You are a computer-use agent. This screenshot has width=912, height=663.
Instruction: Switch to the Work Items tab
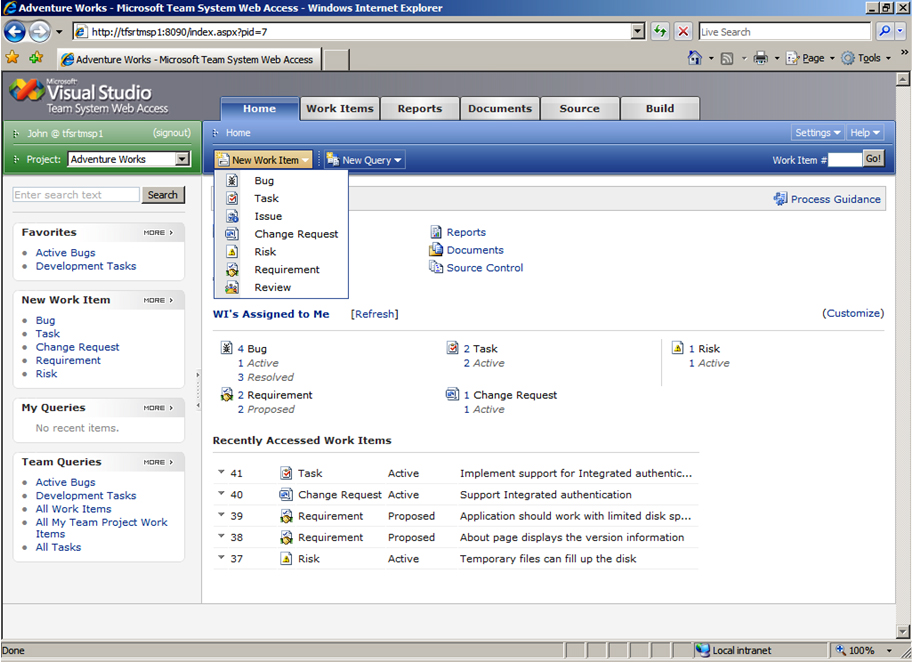tap(339, 109)
